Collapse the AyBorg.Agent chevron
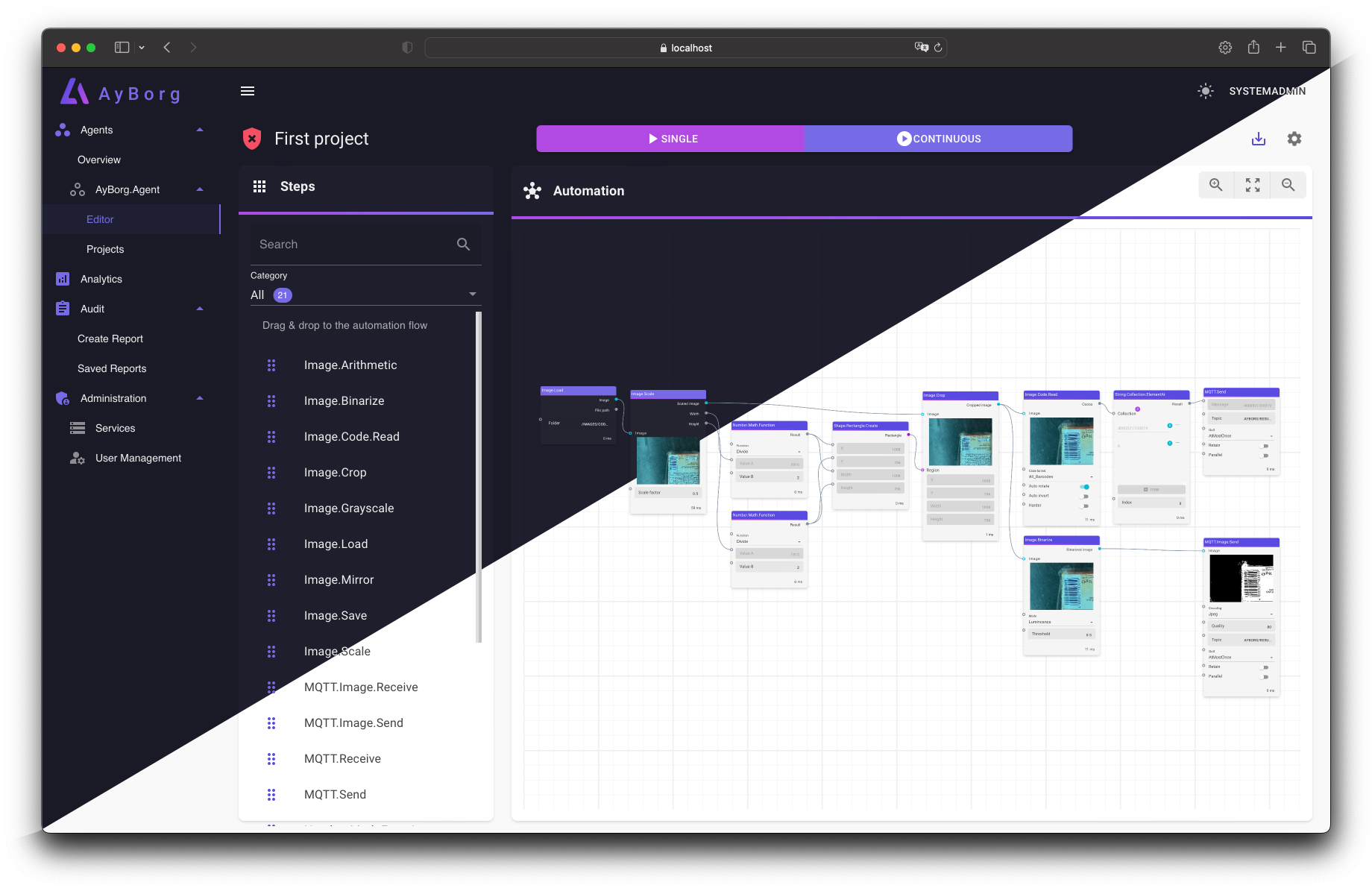1372x888 pixels. click(x=200, y=189)
